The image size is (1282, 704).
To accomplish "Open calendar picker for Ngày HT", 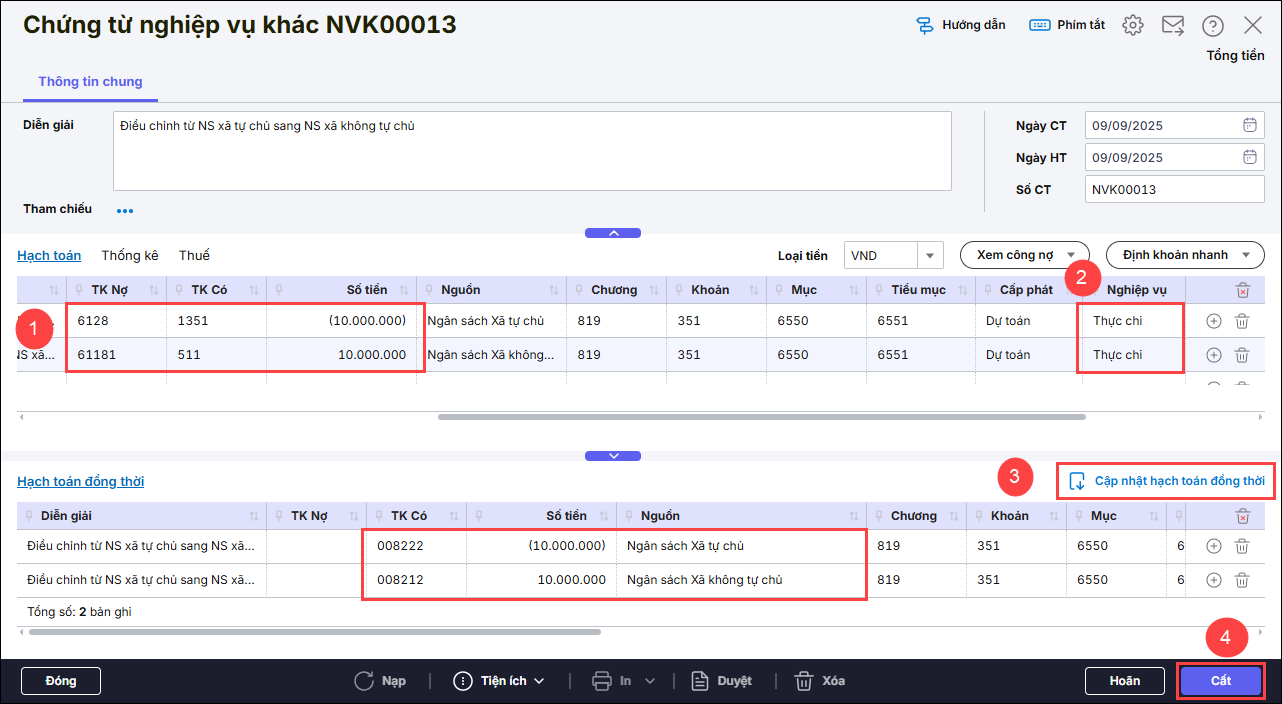I will point(1249,157).
